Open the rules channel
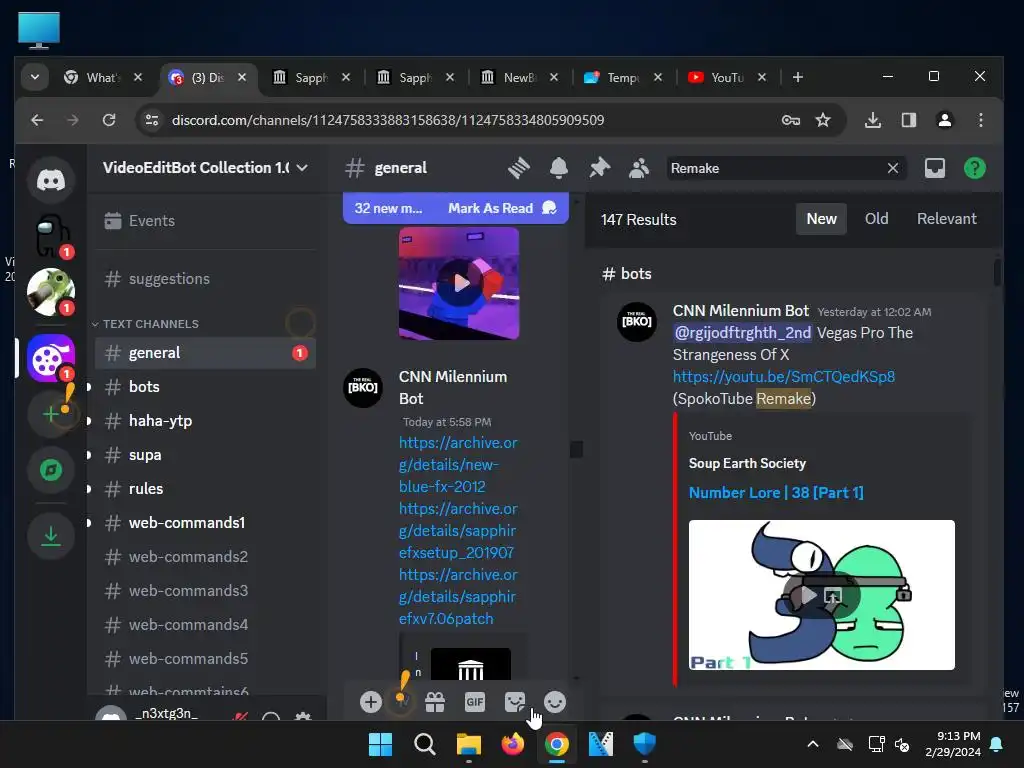Image resolution: width=1024 pixels, height=768 pixels. (205, 488)
